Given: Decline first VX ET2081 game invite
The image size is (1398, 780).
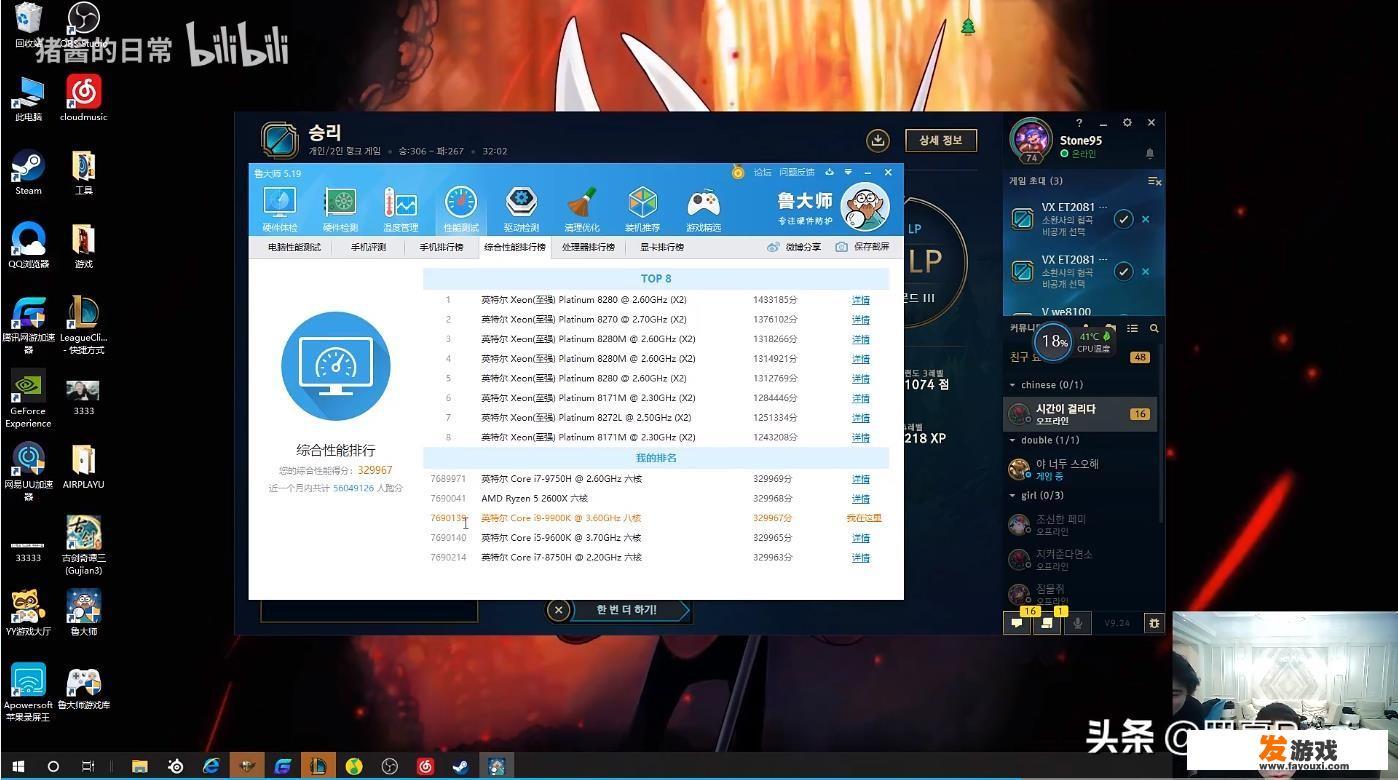Looking at the screenshot, I should tap(1146, 219).
